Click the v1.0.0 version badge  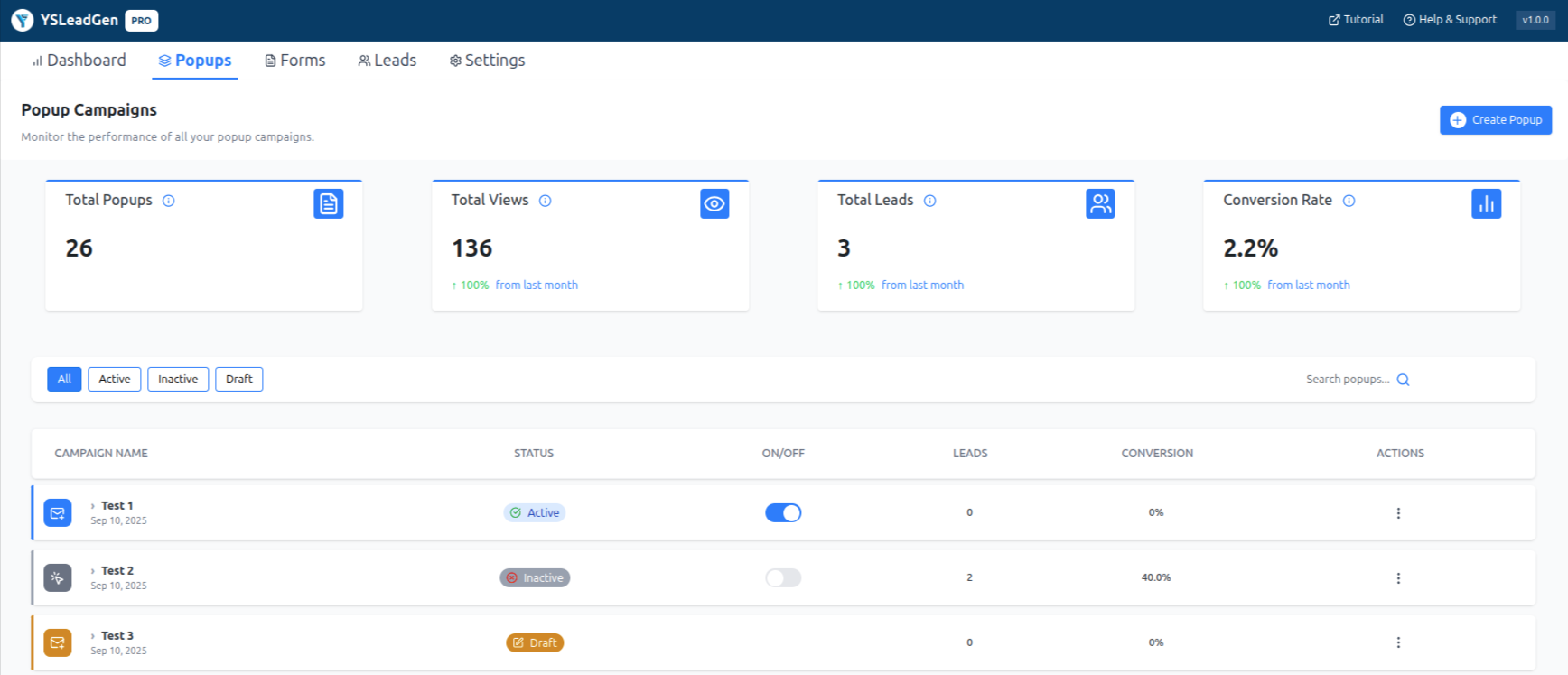1535,20
